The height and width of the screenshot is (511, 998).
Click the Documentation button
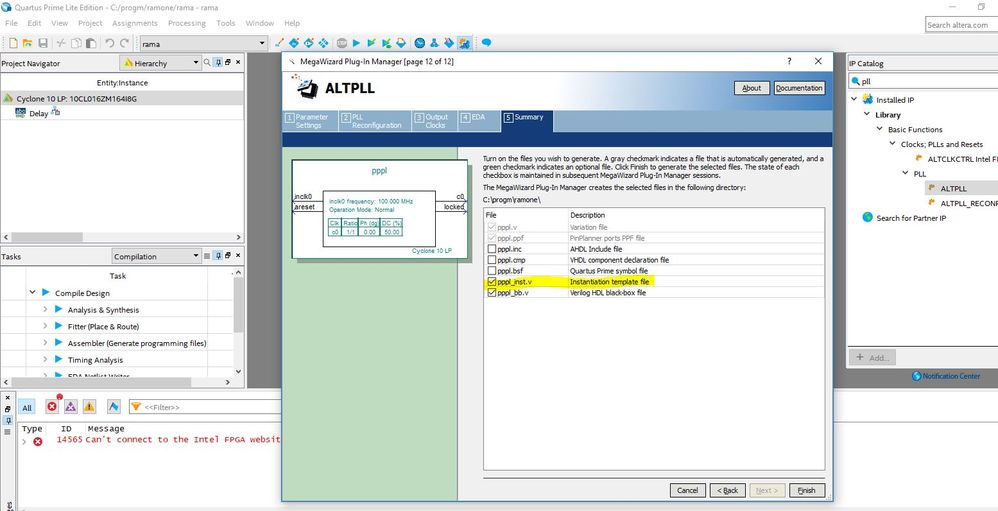tap(799, 88)
